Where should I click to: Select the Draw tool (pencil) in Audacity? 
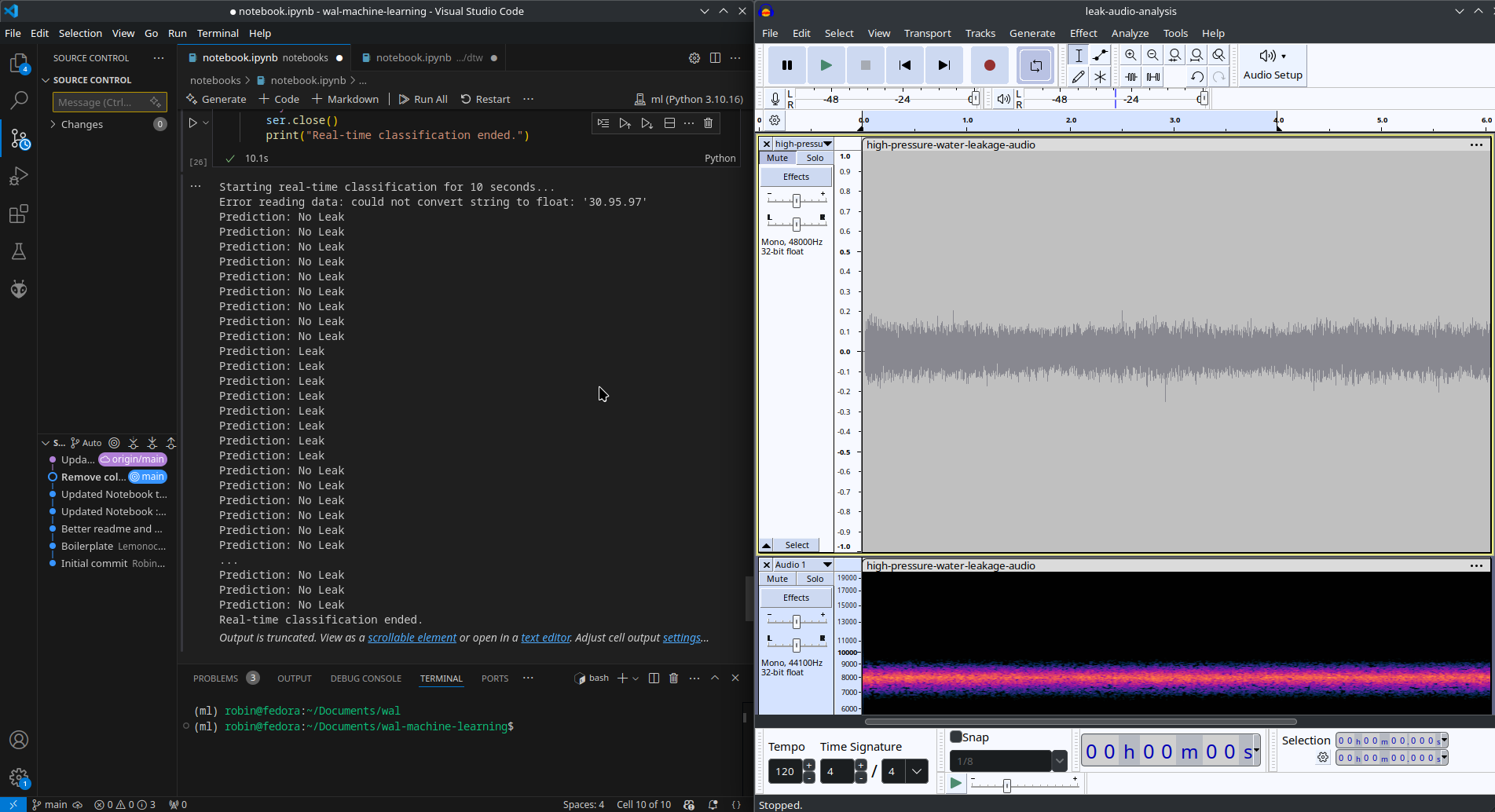tap(1078, 76)
